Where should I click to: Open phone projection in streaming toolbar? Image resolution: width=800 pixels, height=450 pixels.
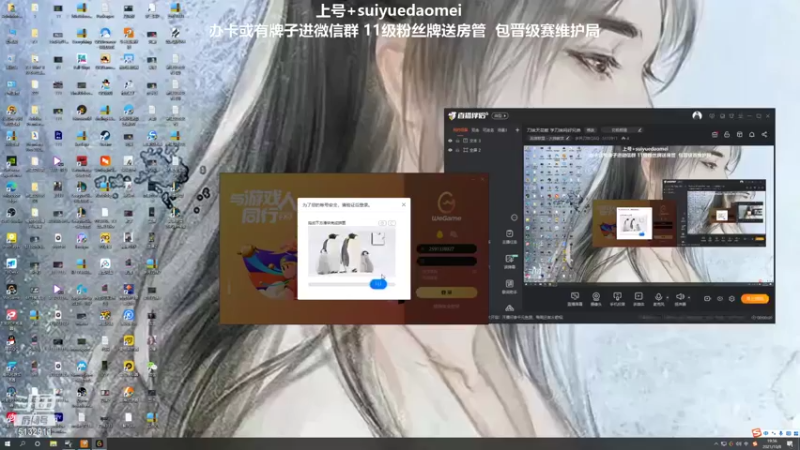tap(617, 298)
